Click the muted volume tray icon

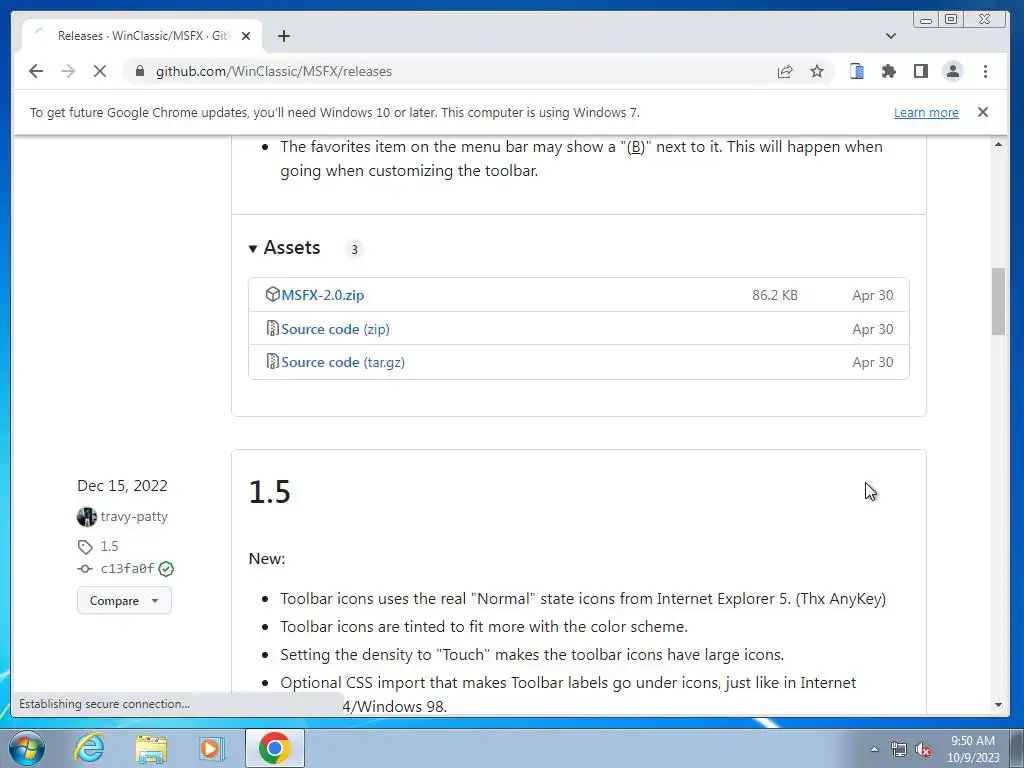coord(923,749)
